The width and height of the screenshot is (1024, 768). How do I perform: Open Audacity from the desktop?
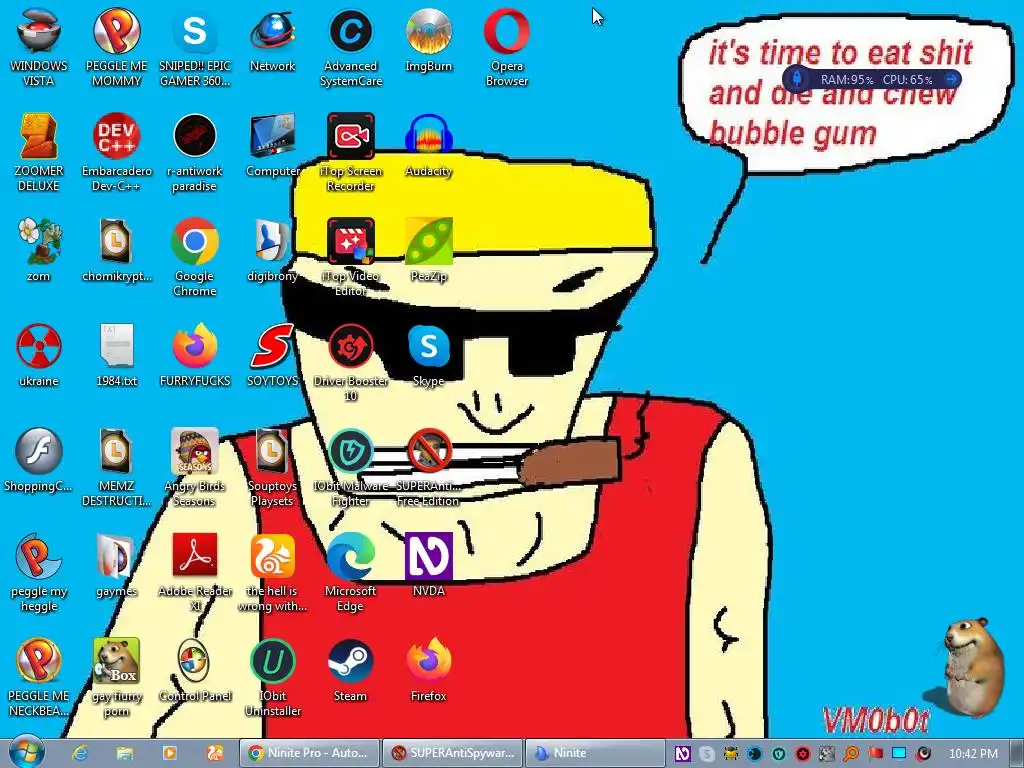(428, 146)
